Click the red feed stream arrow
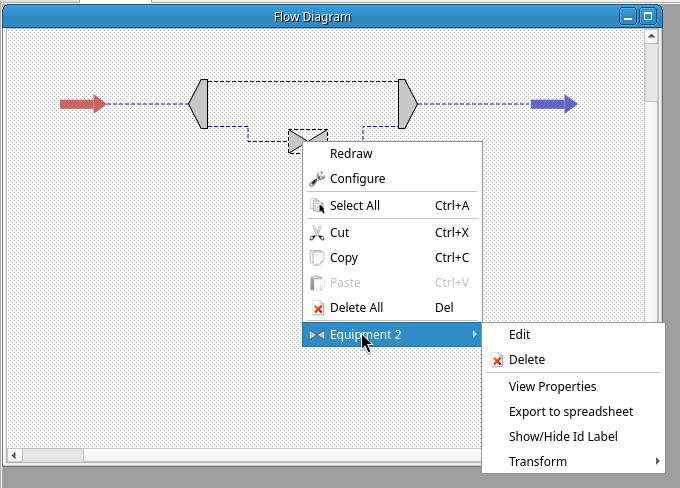This screenshot has height=488, width=680. click(83, 104)
